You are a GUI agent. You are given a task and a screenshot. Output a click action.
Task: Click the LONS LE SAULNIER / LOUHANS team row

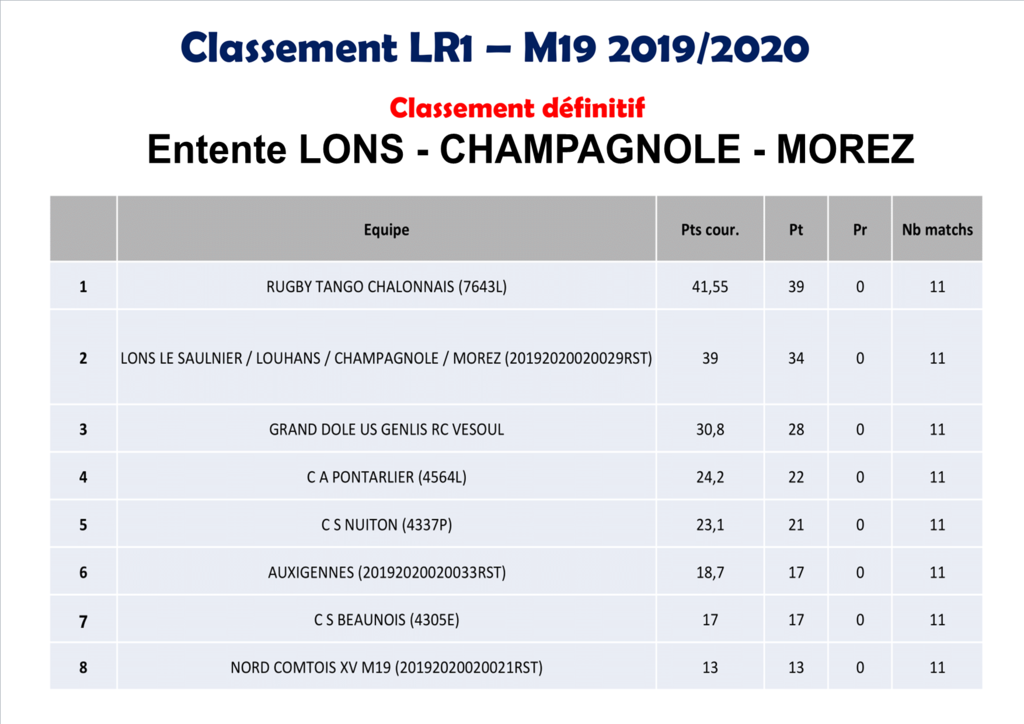[386, 358]
